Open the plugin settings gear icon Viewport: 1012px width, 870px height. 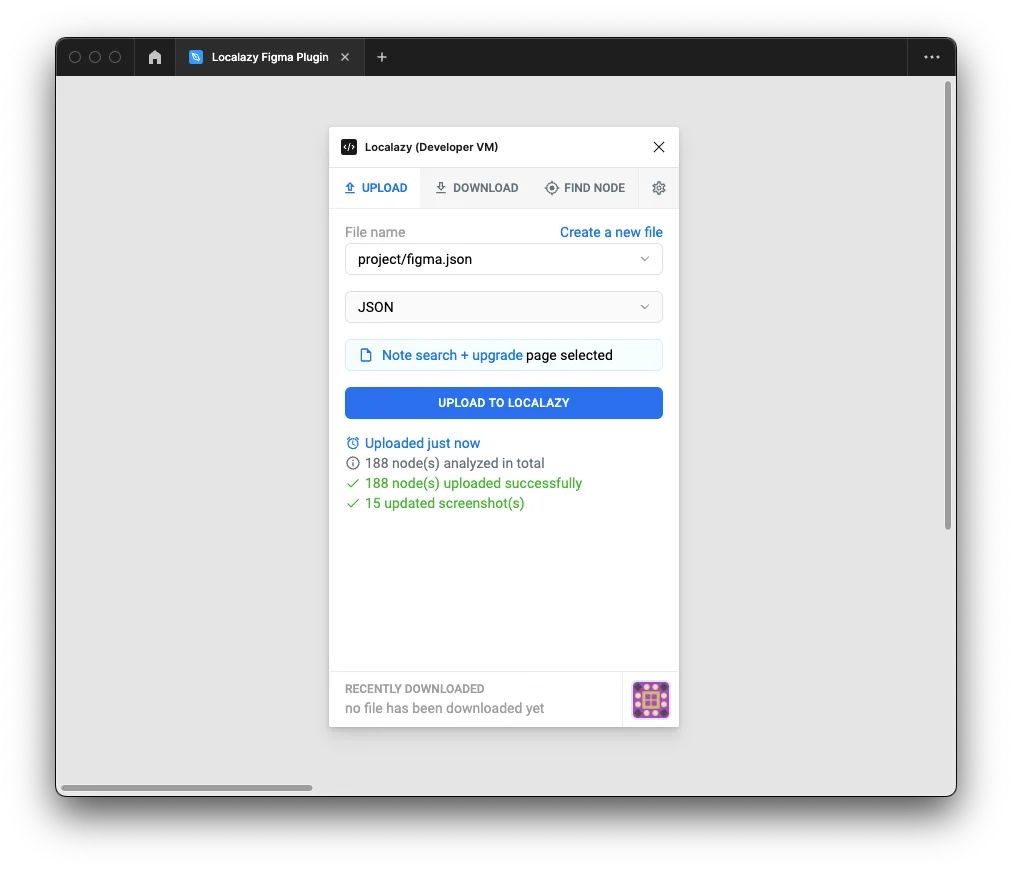point(658,188)
